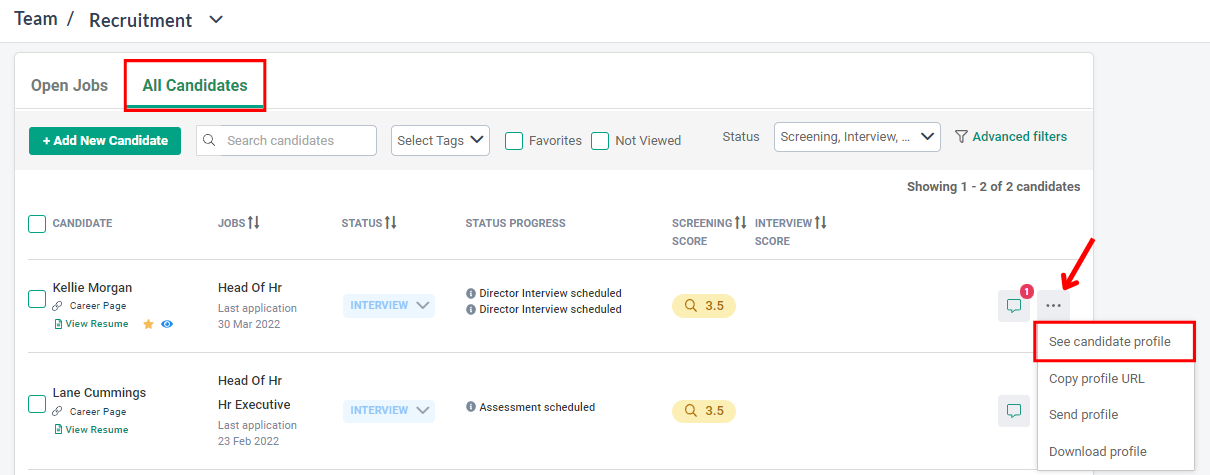
Task: Open the comment icon for Lane Cummings
Action: (1014, 410)
